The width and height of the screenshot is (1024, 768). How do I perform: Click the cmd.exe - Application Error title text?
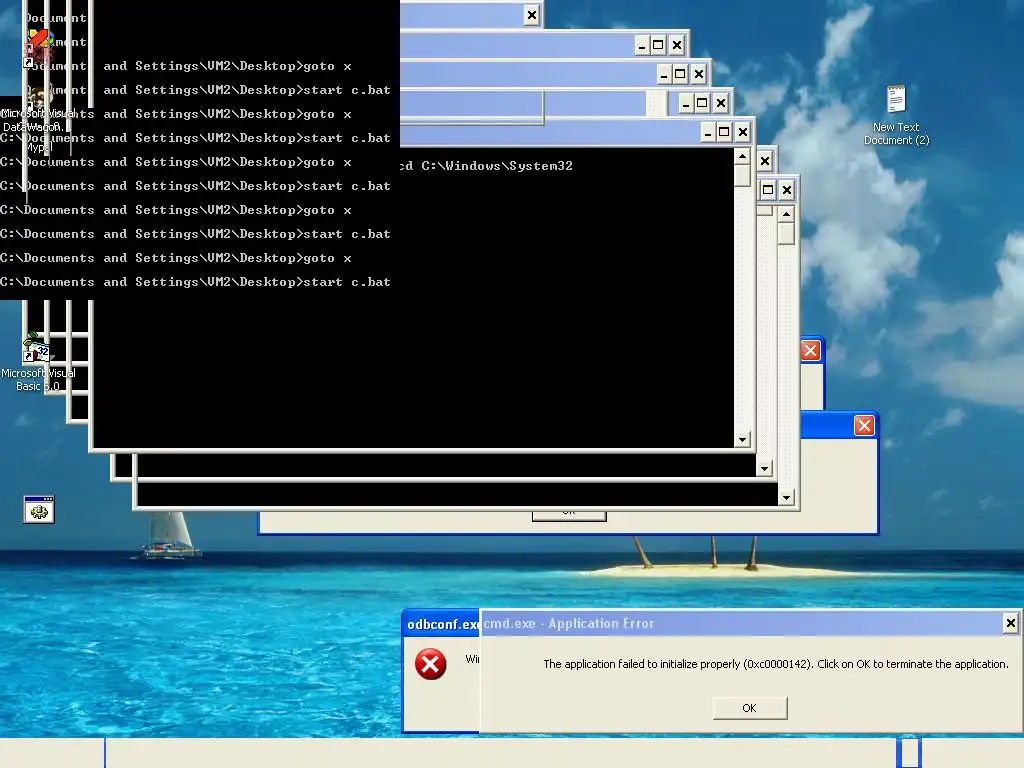pos(569,624)
